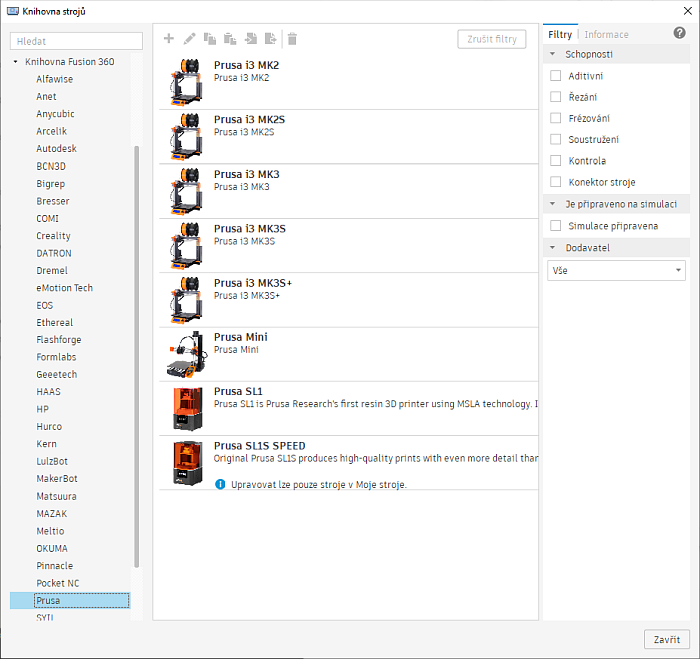Select Anycubic in the vendor tree
700x659 pixels.
(55, 114)
